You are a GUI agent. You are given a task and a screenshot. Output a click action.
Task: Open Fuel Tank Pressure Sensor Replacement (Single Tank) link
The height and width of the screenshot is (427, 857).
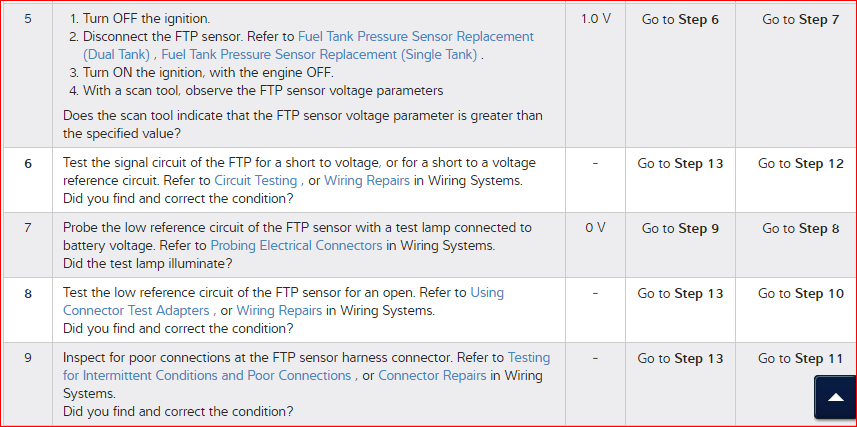tap(318, 54)
